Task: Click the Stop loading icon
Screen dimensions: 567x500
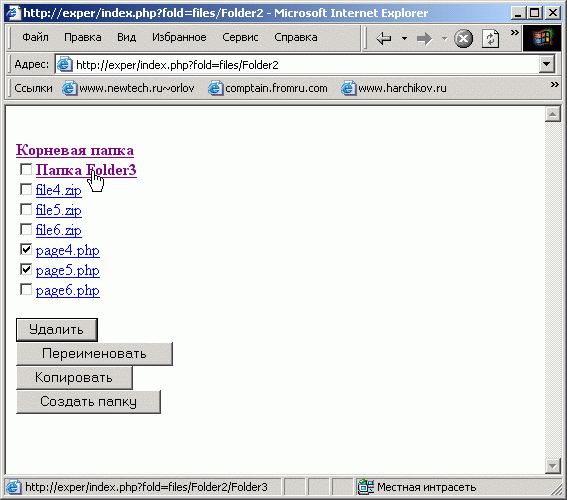Action: coord(463,38)
